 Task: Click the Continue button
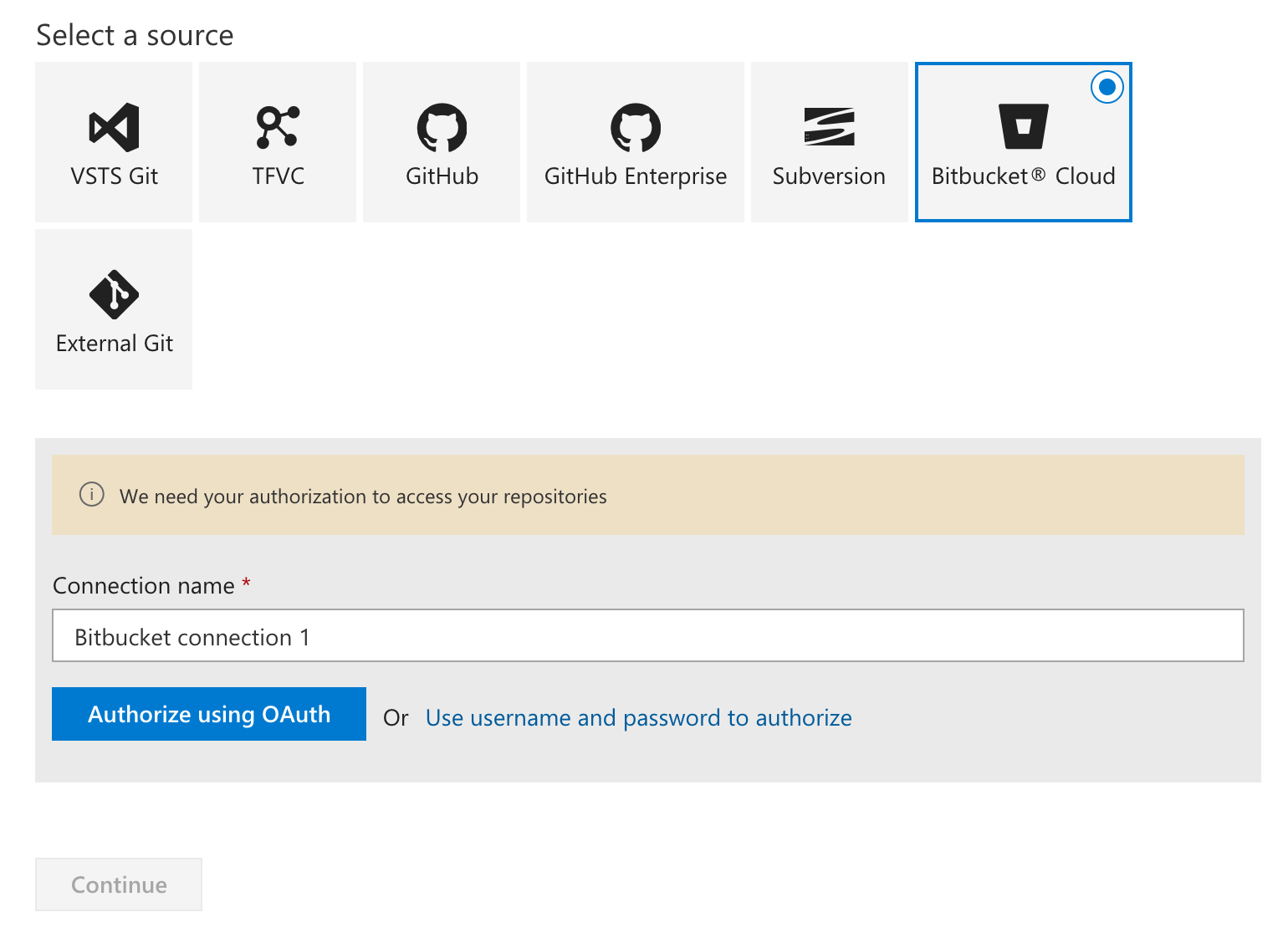click(x=119, y=884)
